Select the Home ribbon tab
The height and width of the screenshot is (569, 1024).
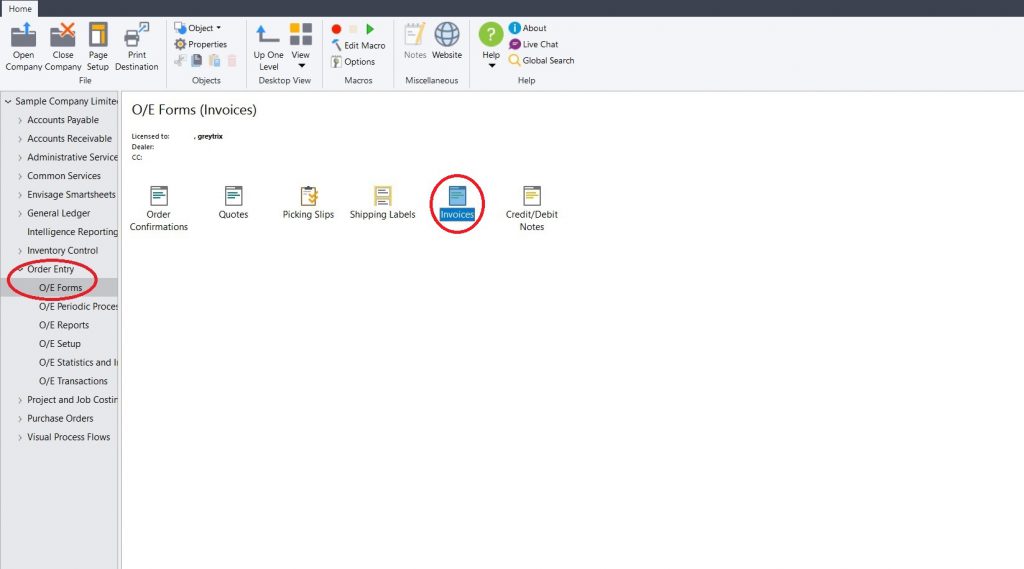20,8
